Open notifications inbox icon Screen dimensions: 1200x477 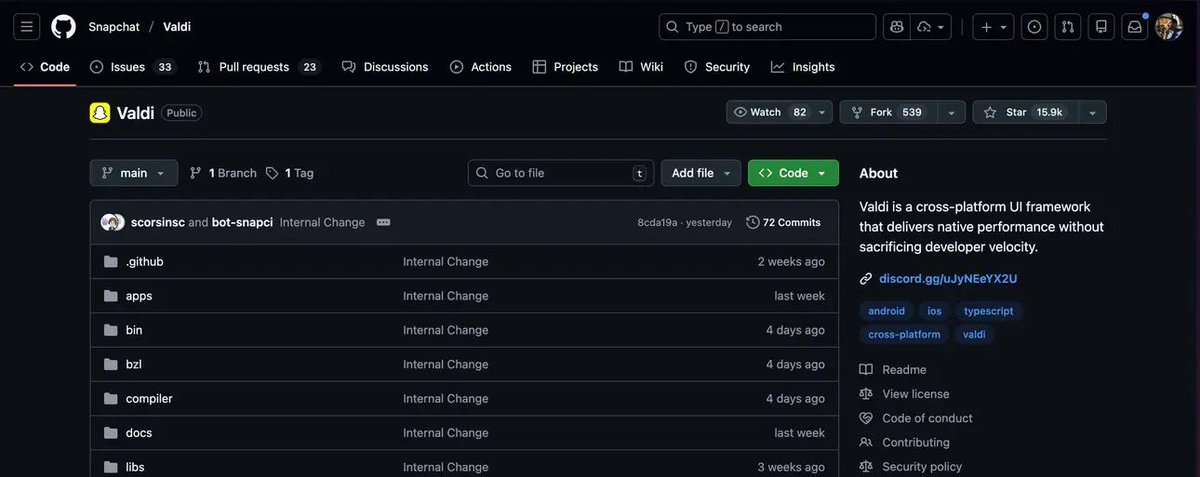(1135, 27)
